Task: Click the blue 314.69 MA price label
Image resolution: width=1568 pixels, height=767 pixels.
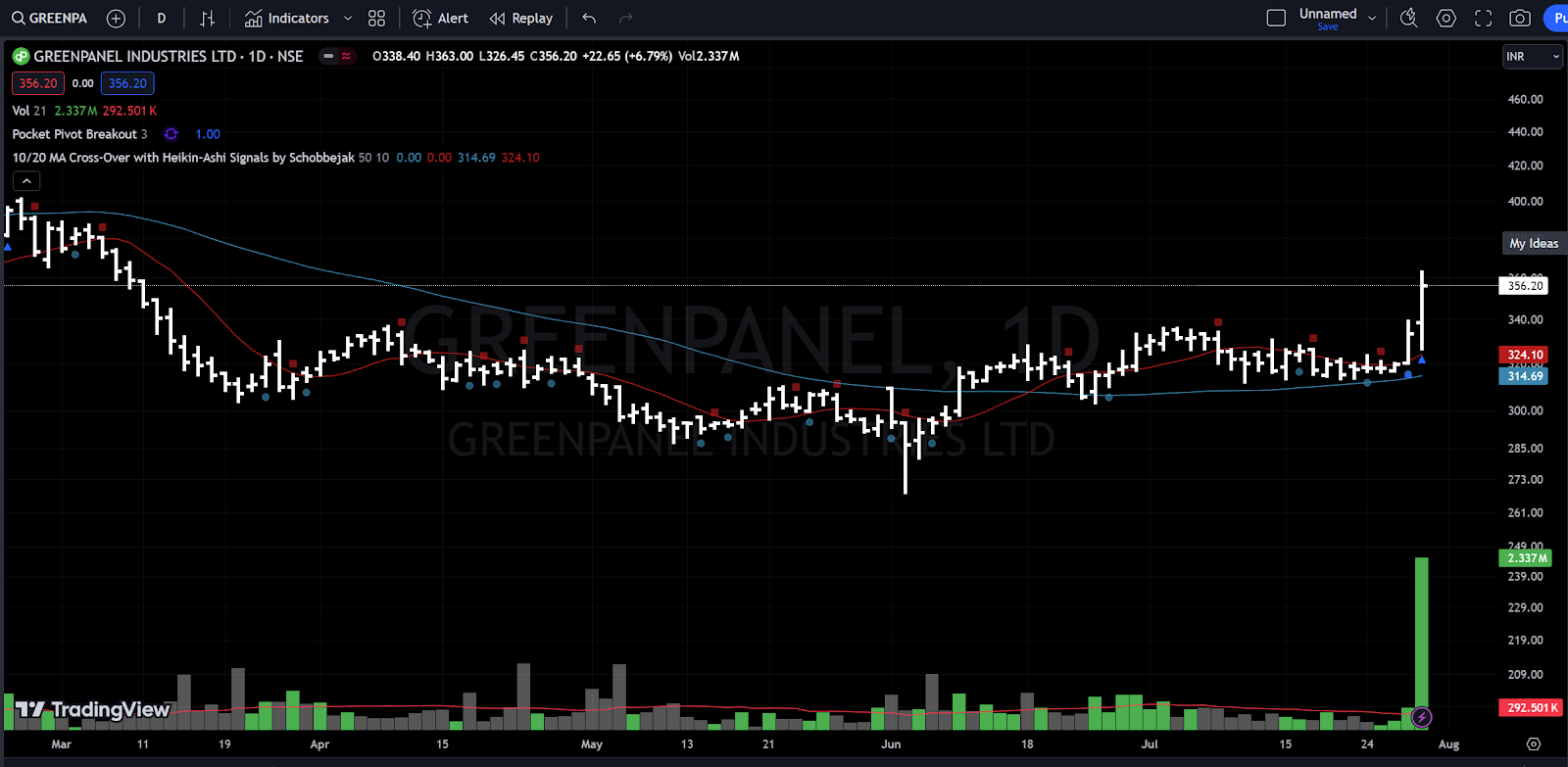Action: click(x=1524, y=376)
